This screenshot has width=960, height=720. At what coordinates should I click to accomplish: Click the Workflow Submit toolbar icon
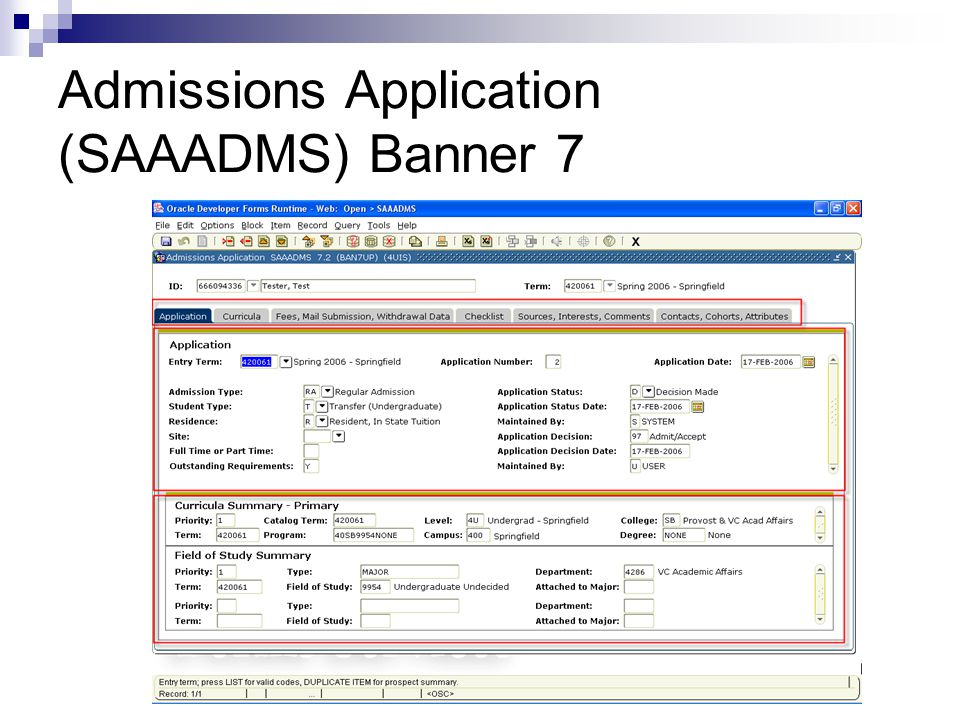(x=512, y=241)
